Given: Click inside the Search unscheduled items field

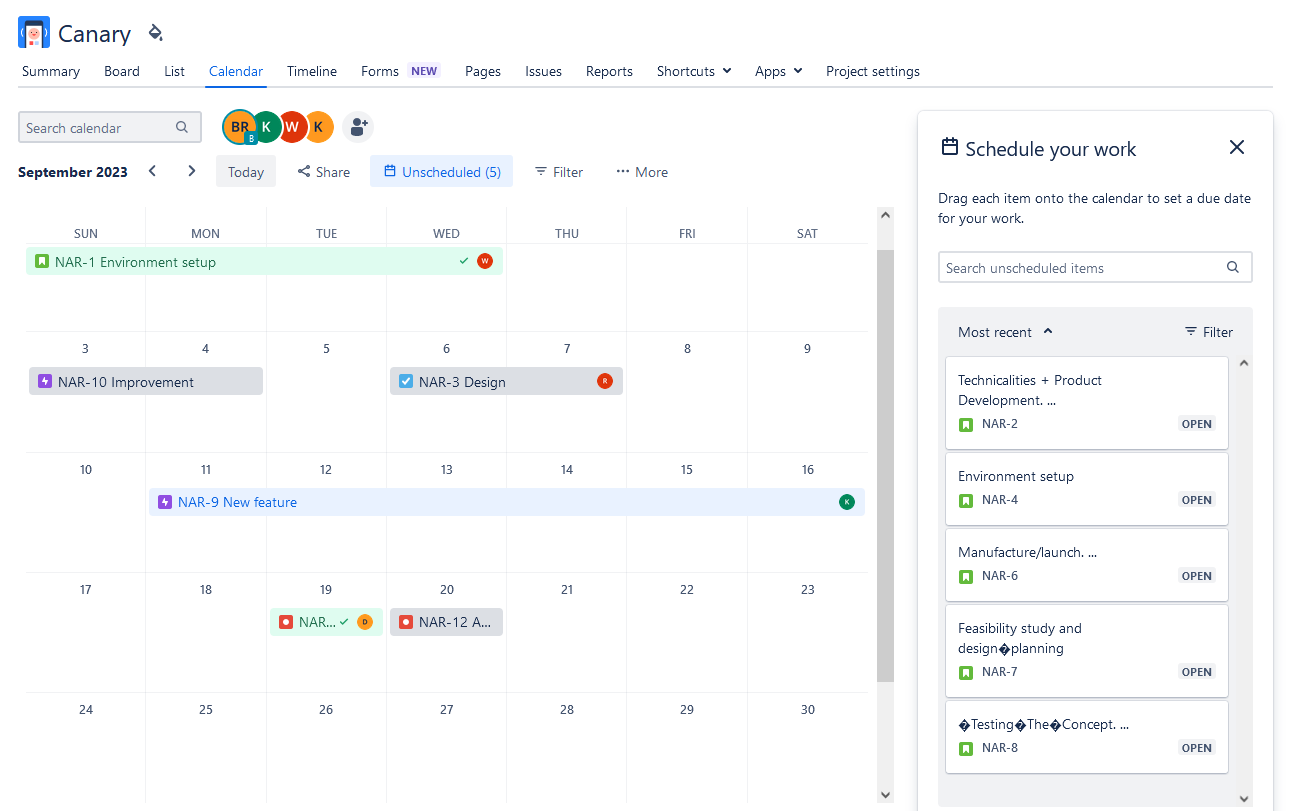Looking at the screenshot, I should (1080, 267).
